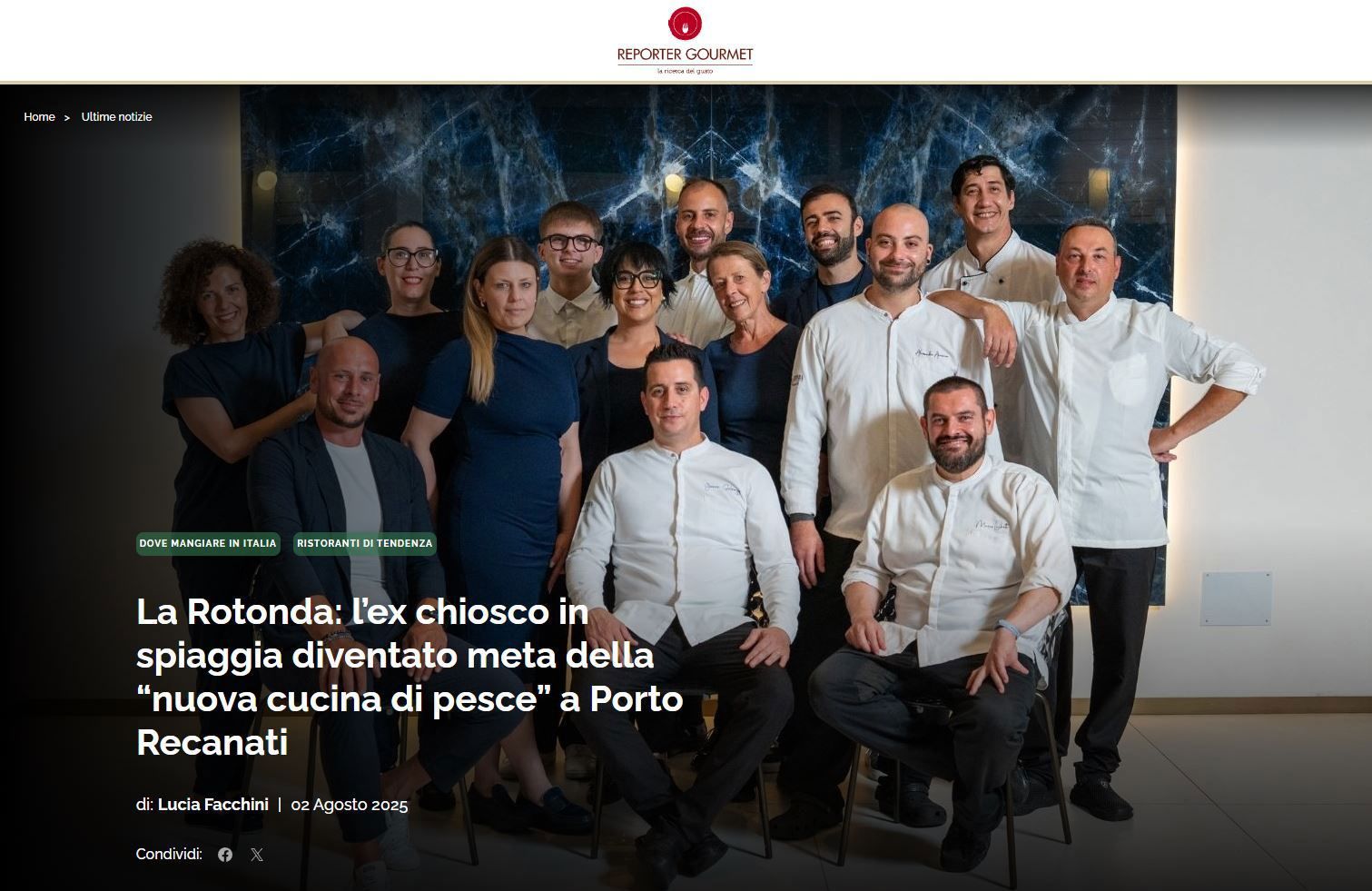Viewport: 1372px width, 891px height.
Task: Click the Condividi label
Action: tap(169, 854)
